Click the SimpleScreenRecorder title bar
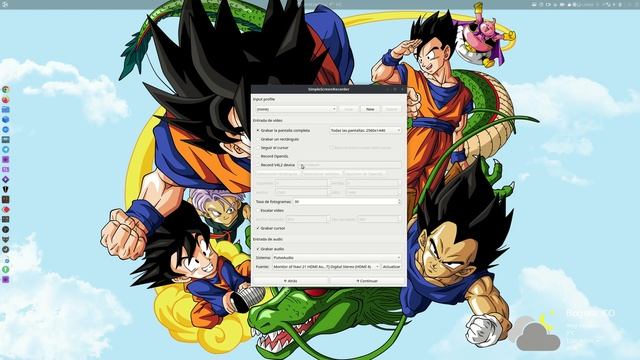 (x=329, y=89)
